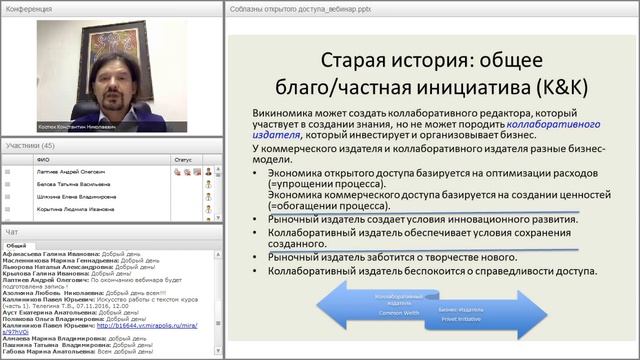Click the chat scroll-up arrow
Viewport: 640px width, 360px height.
click(218, 254)
